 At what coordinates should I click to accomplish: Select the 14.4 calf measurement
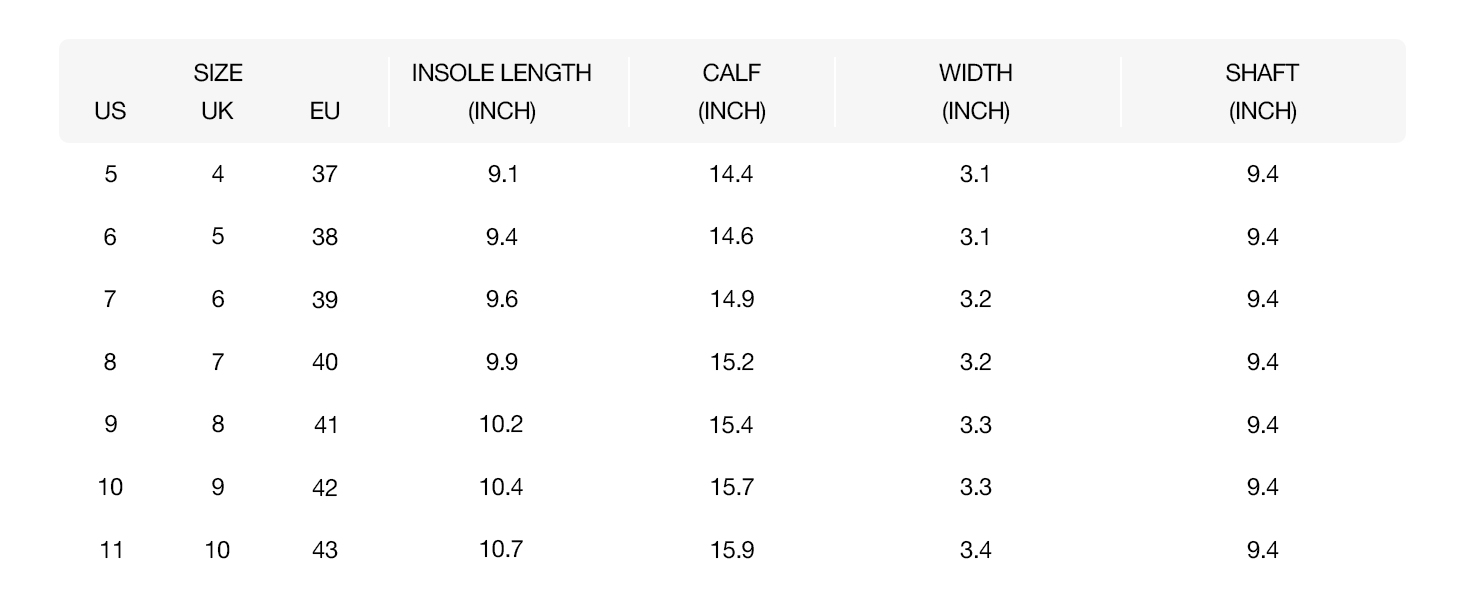click(731, 174)
